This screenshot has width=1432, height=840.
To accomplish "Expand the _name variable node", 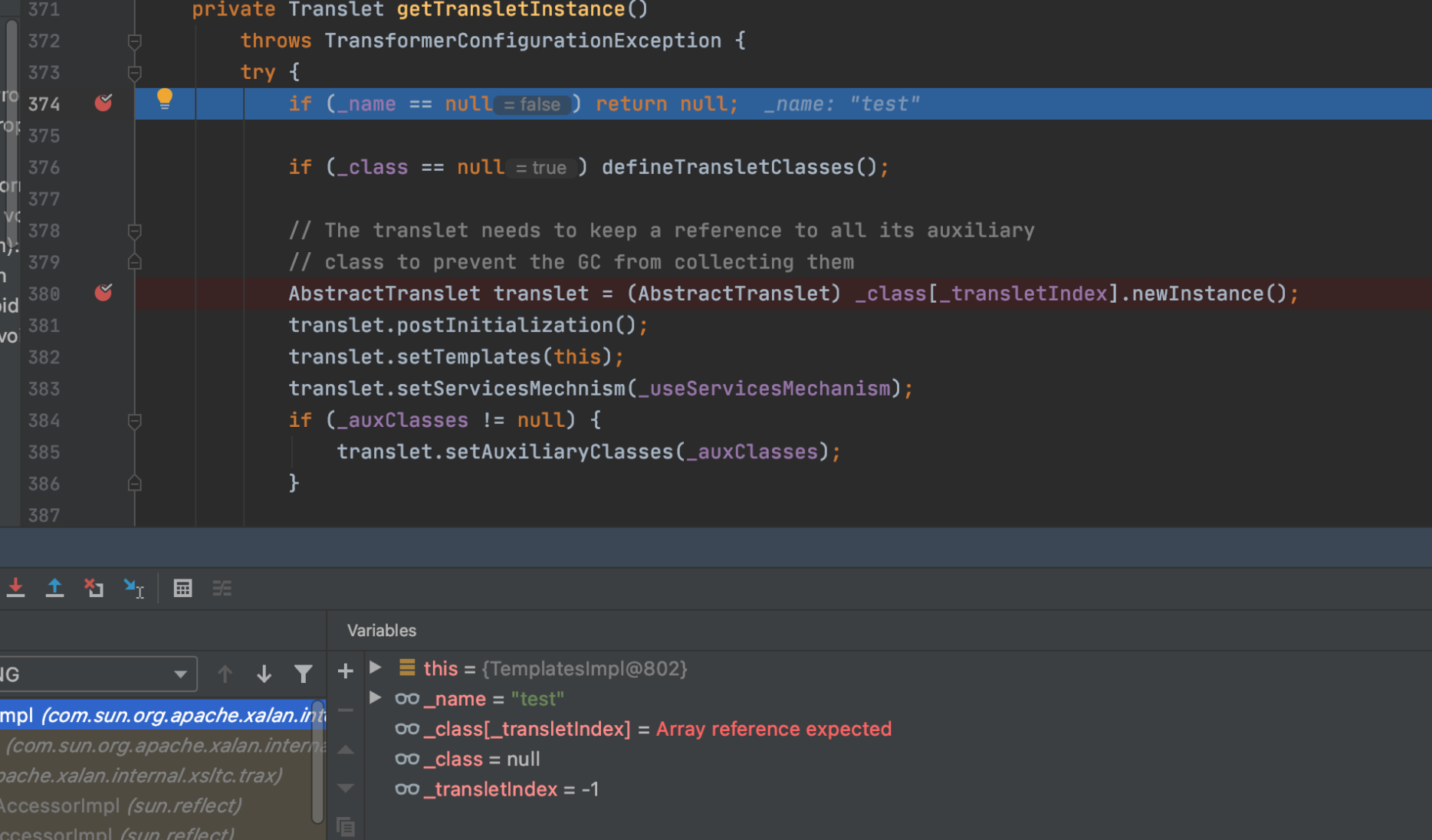I will [x=376, y=697].
